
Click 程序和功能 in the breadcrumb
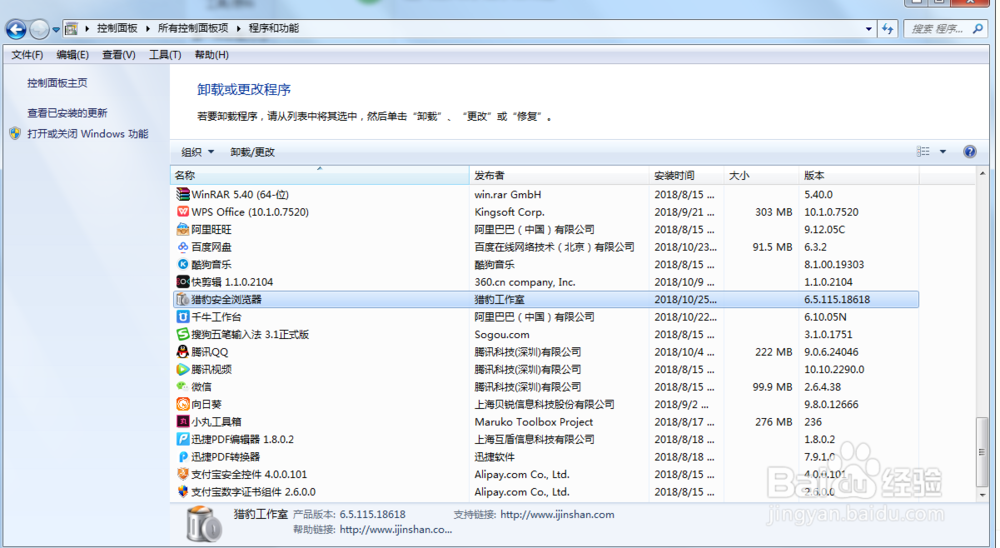274,28
